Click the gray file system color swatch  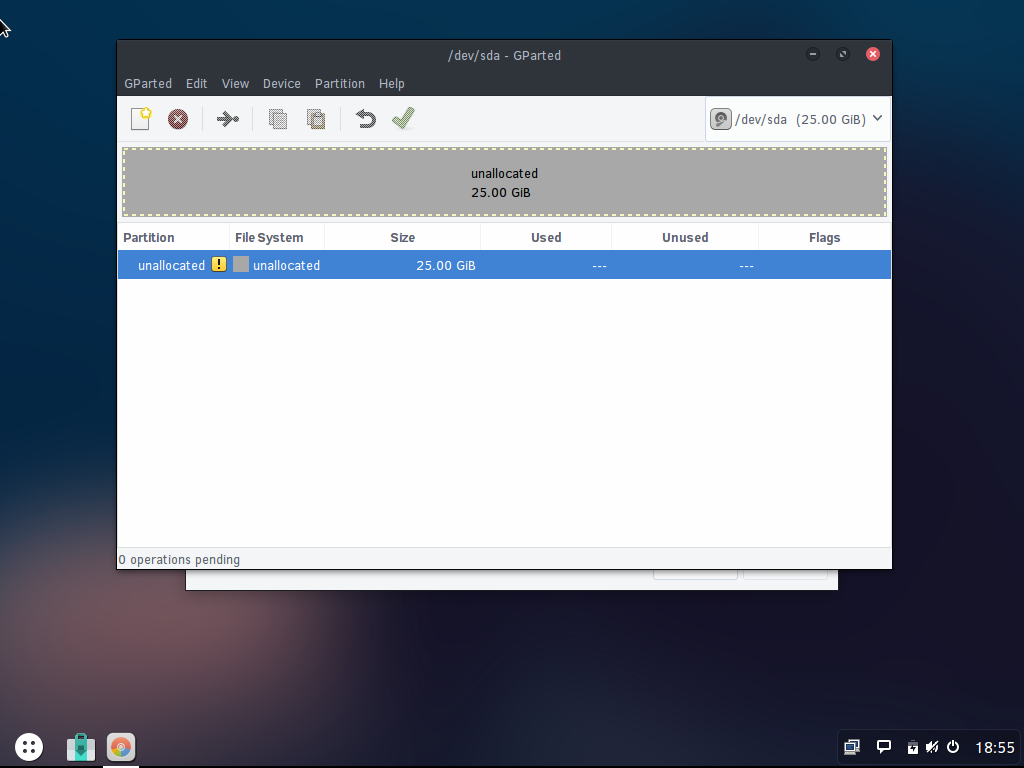click(241, 264)
